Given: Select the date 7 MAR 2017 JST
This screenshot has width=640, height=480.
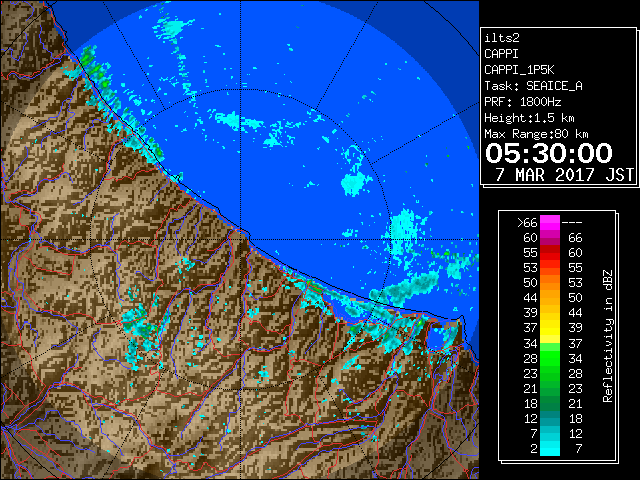Looking at the screenshot, I should (564, 175).
